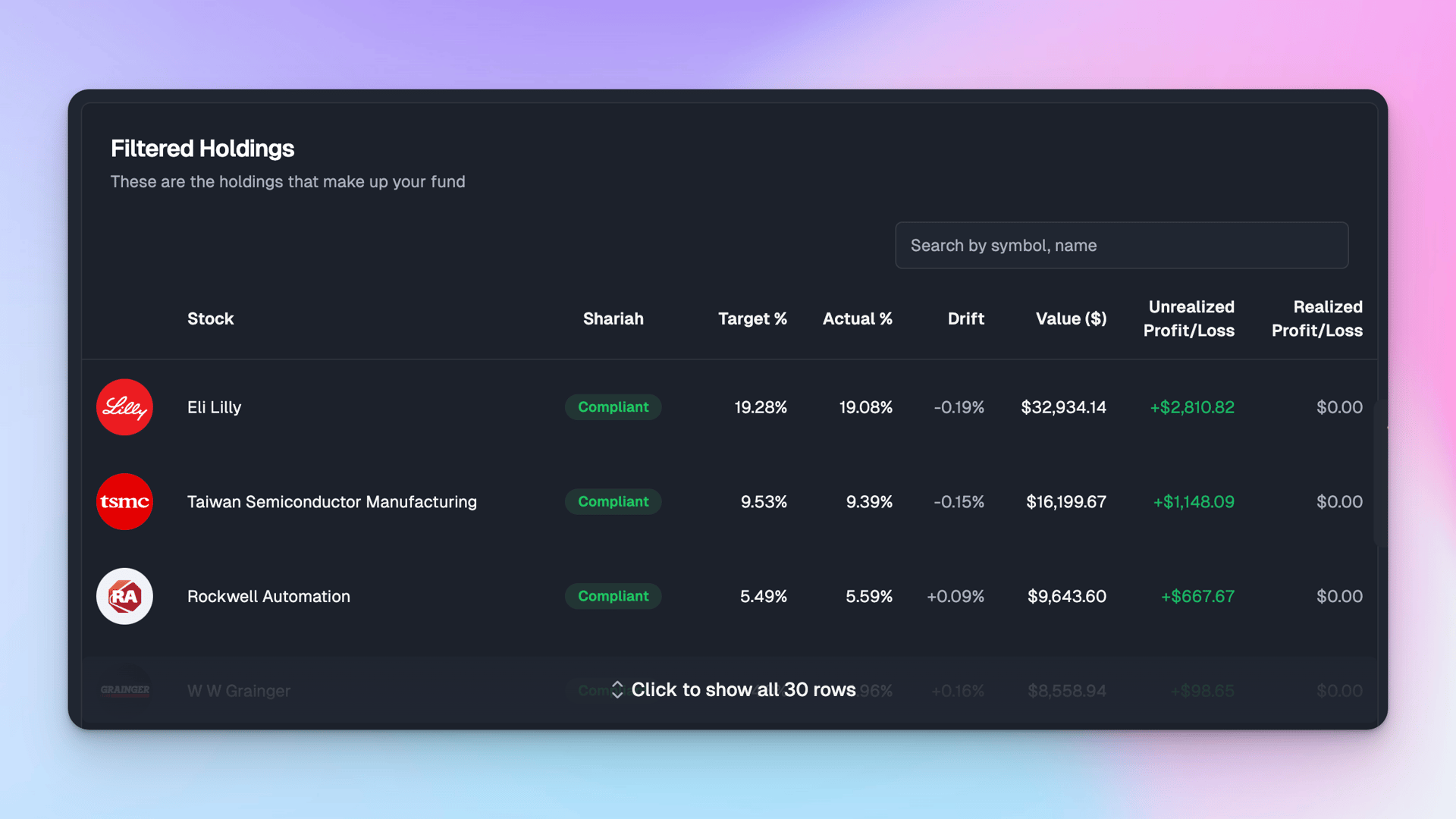Image resolution: width=1456 pixels, height=819 pixels.
Task: Sort by the Shariah column header
Action: [x=613, y=318]
